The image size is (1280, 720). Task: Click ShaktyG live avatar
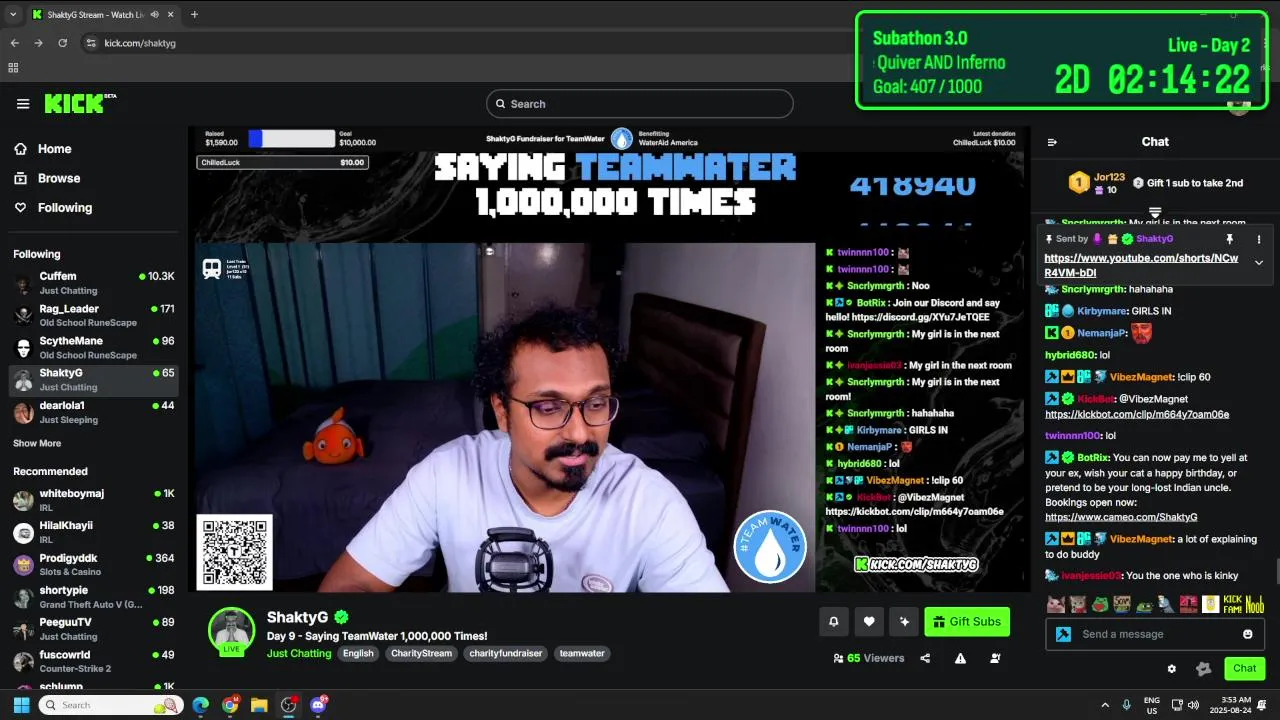click(x=231, y=631)
